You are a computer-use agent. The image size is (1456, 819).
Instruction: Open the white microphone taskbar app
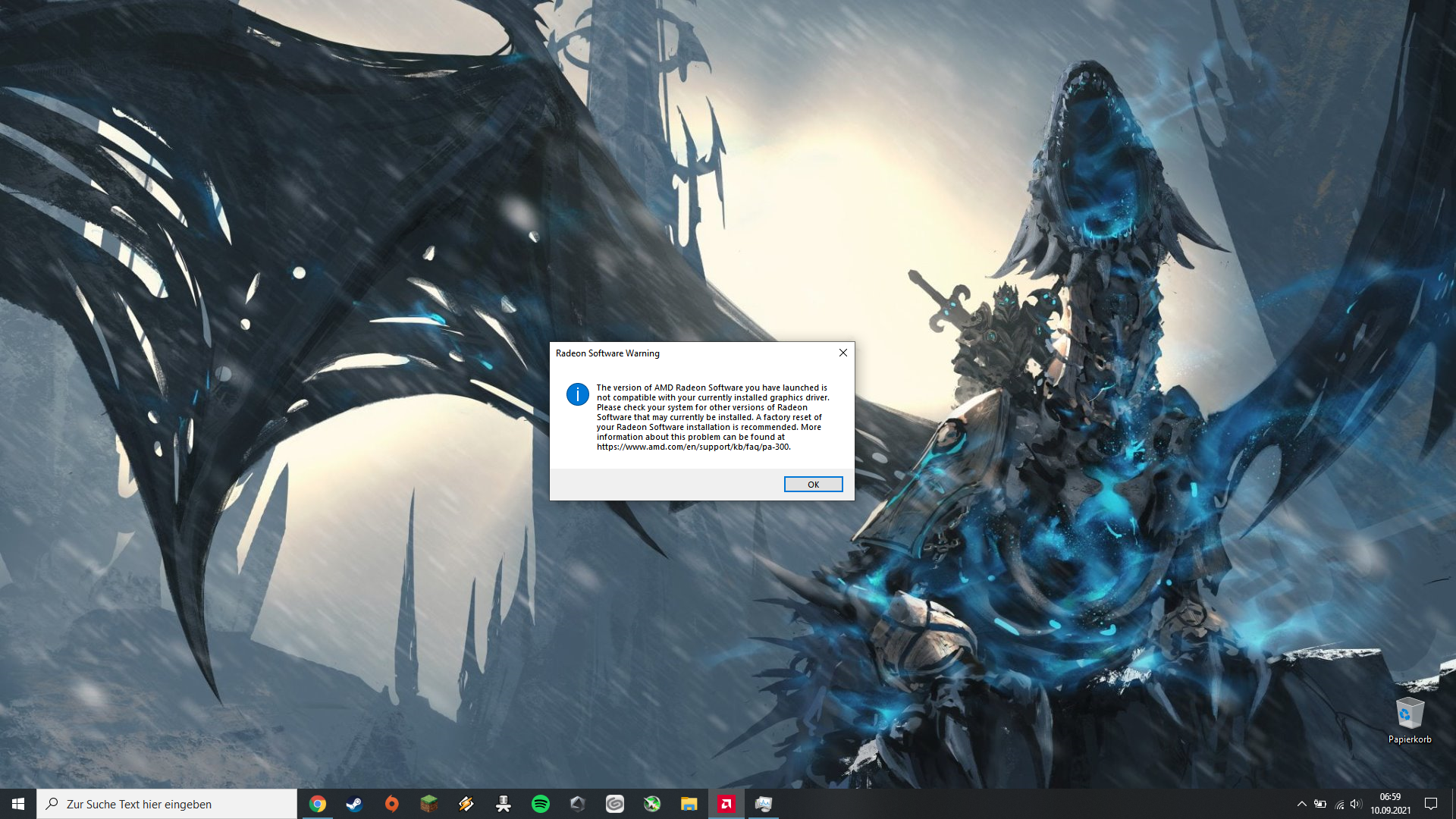503,804
